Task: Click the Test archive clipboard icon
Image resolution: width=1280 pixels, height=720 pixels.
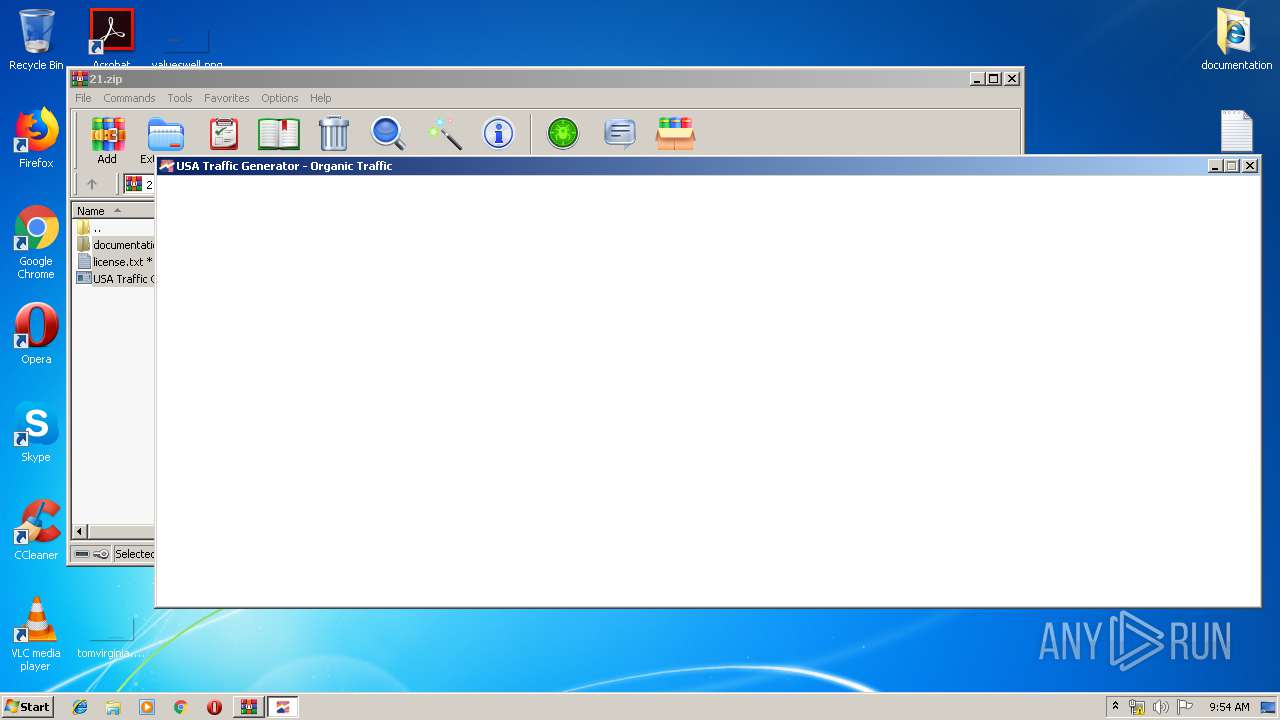Action: coord(223,133)
